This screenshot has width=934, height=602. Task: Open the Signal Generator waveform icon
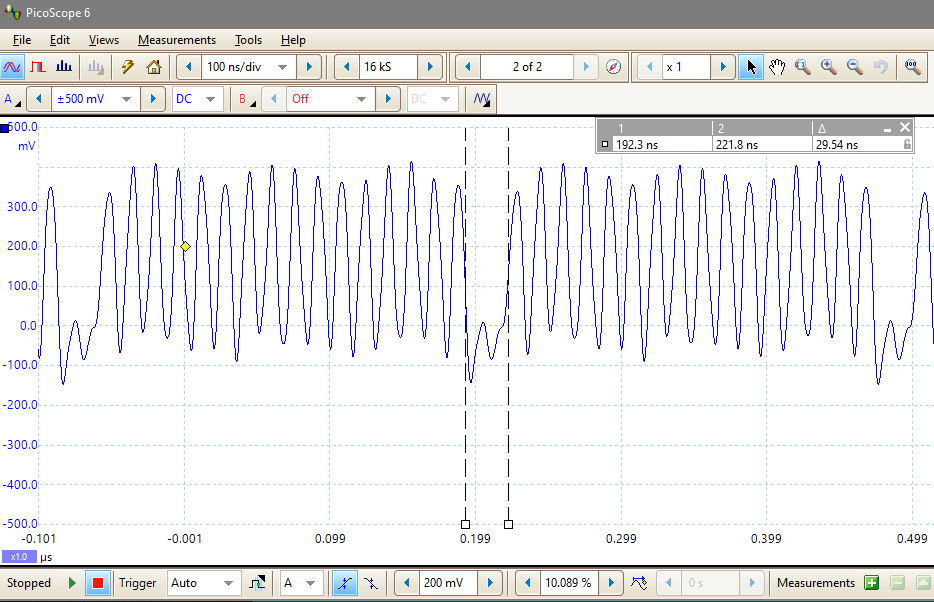coord(481,98)
